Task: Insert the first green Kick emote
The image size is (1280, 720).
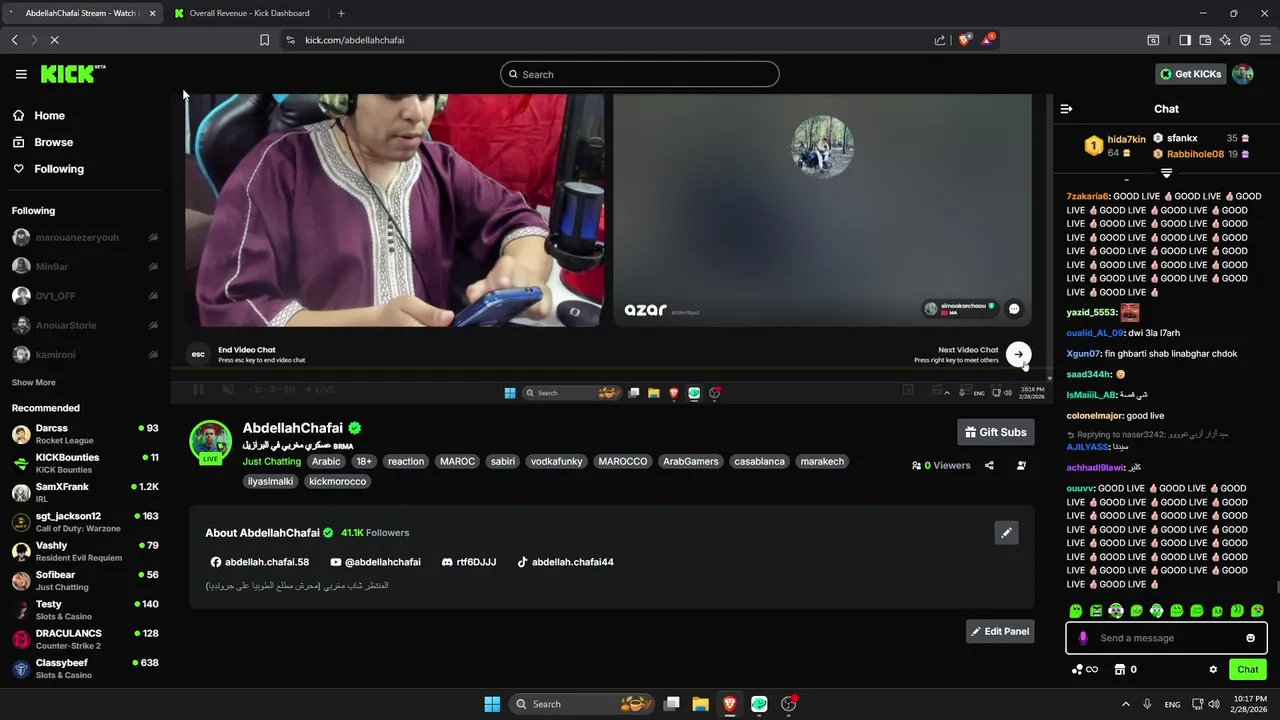Action: [1075, 610]
